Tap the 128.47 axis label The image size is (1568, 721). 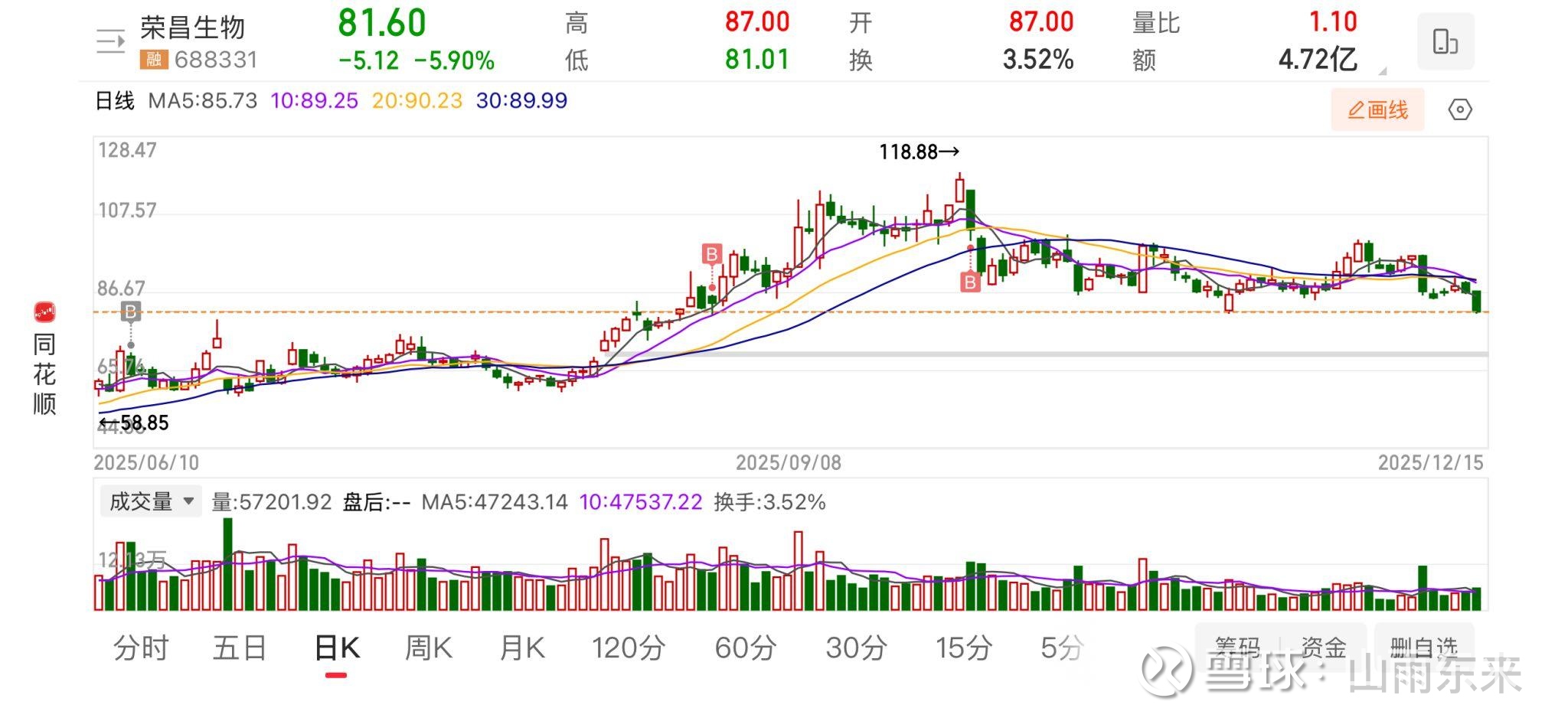pos(127,150)
